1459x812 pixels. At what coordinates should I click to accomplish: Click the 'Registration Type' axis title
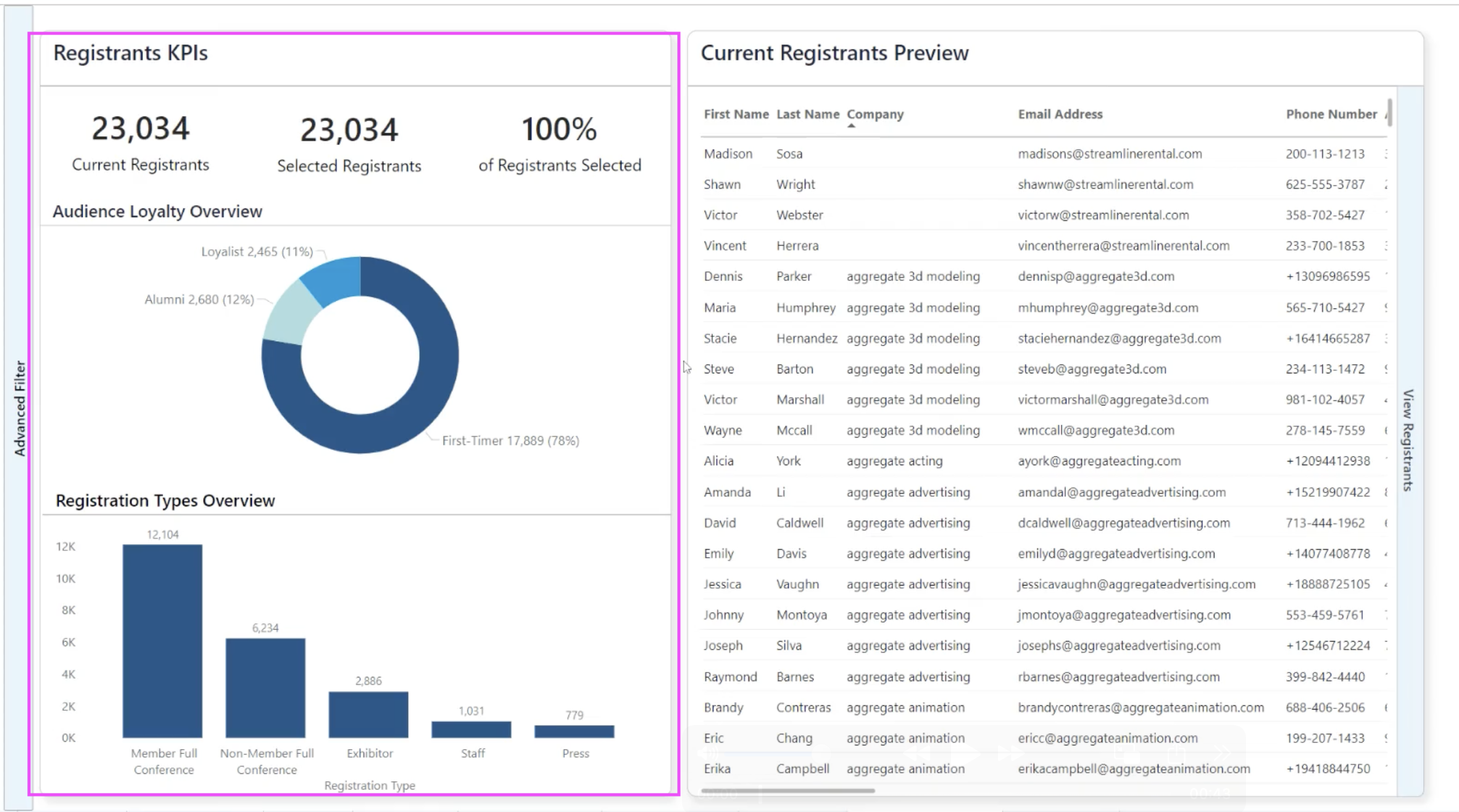(370, 785)
